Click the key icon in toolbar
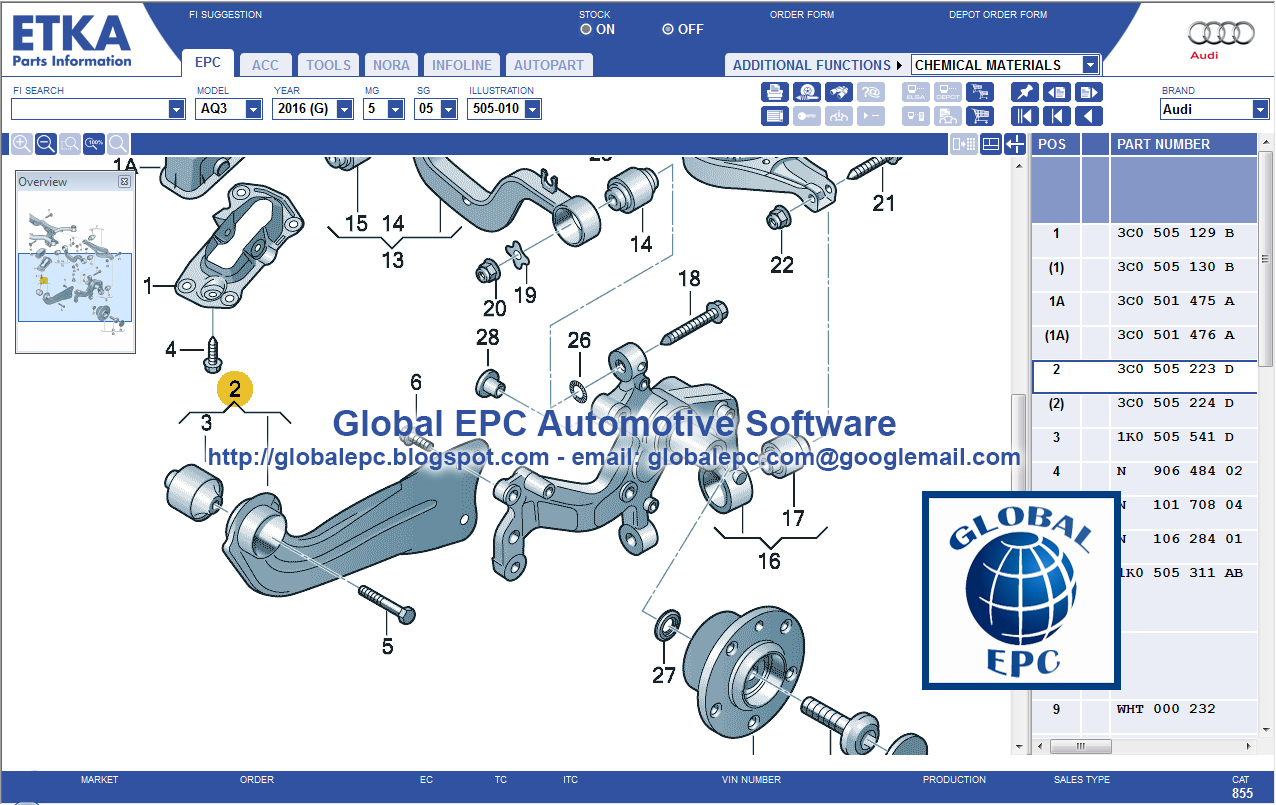 click(807, 116)
